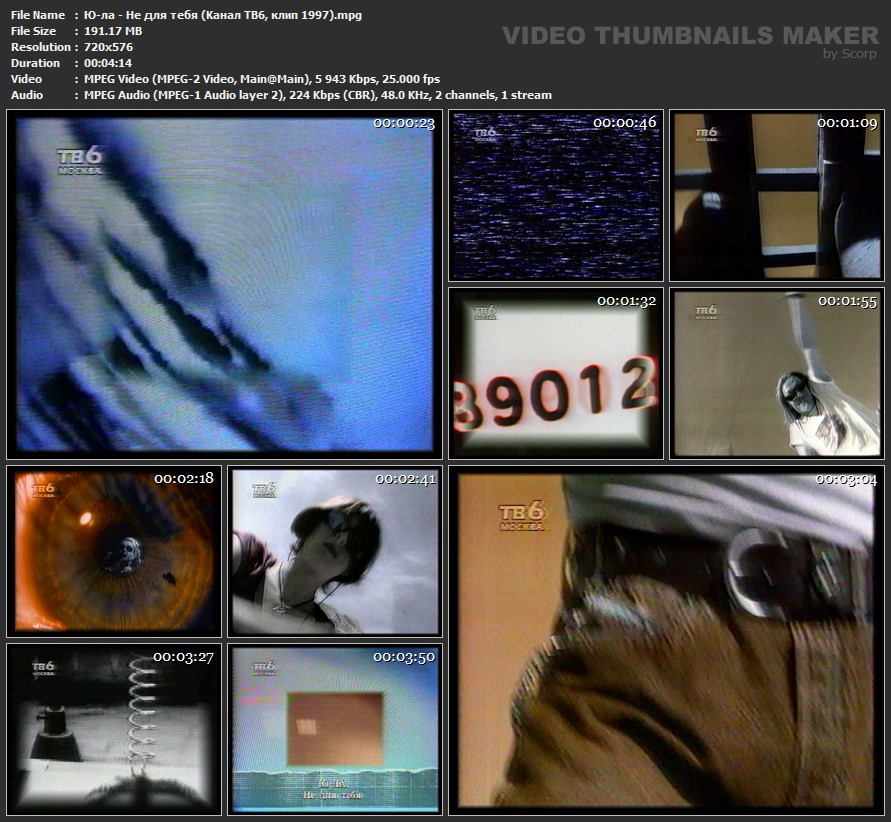Click the TV6 logo on belt buckle frame
The width and height of the screenshot is (891, 822).
[x=523, y=514]
